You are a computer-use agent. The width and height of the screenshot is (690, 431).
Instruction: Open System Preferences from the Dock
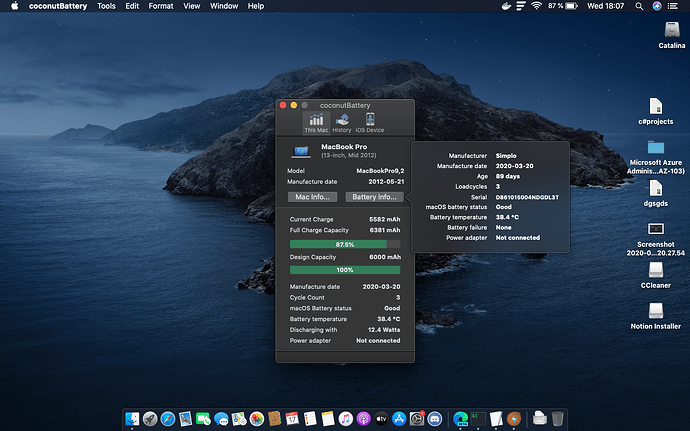417,418
